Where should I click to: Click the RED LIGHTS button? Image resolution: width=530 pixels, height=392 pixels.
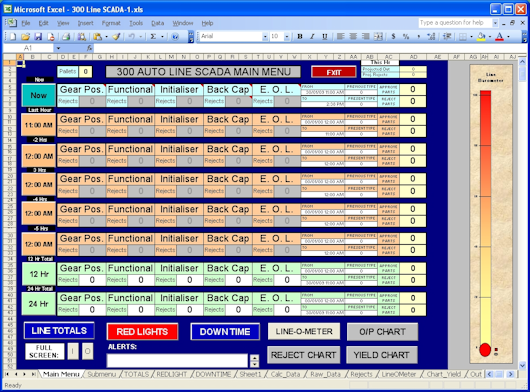pyautogui.click(x=142, y=332)
